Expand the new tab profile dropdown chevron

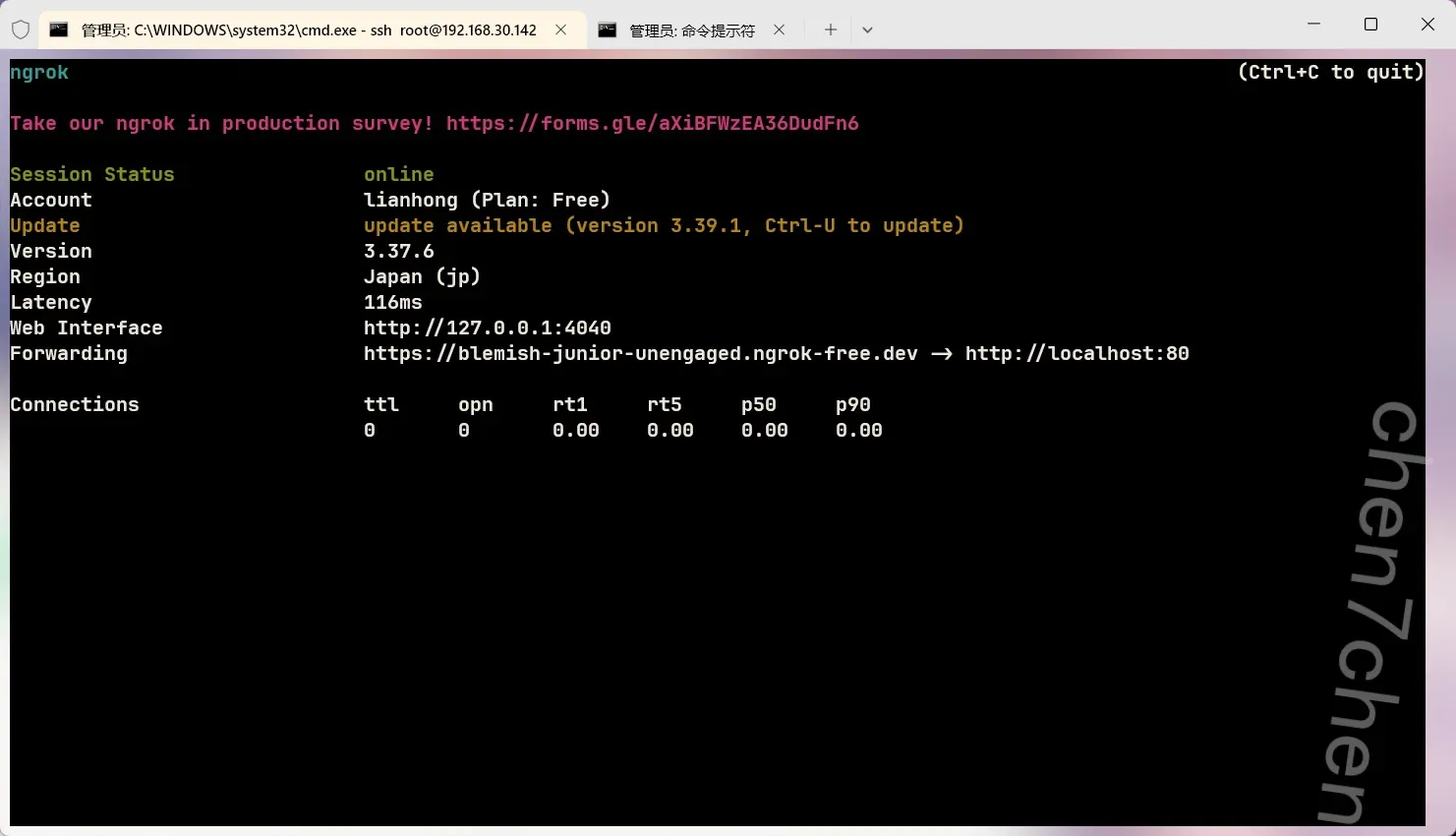pyautogui.click(x=867, y=30)
